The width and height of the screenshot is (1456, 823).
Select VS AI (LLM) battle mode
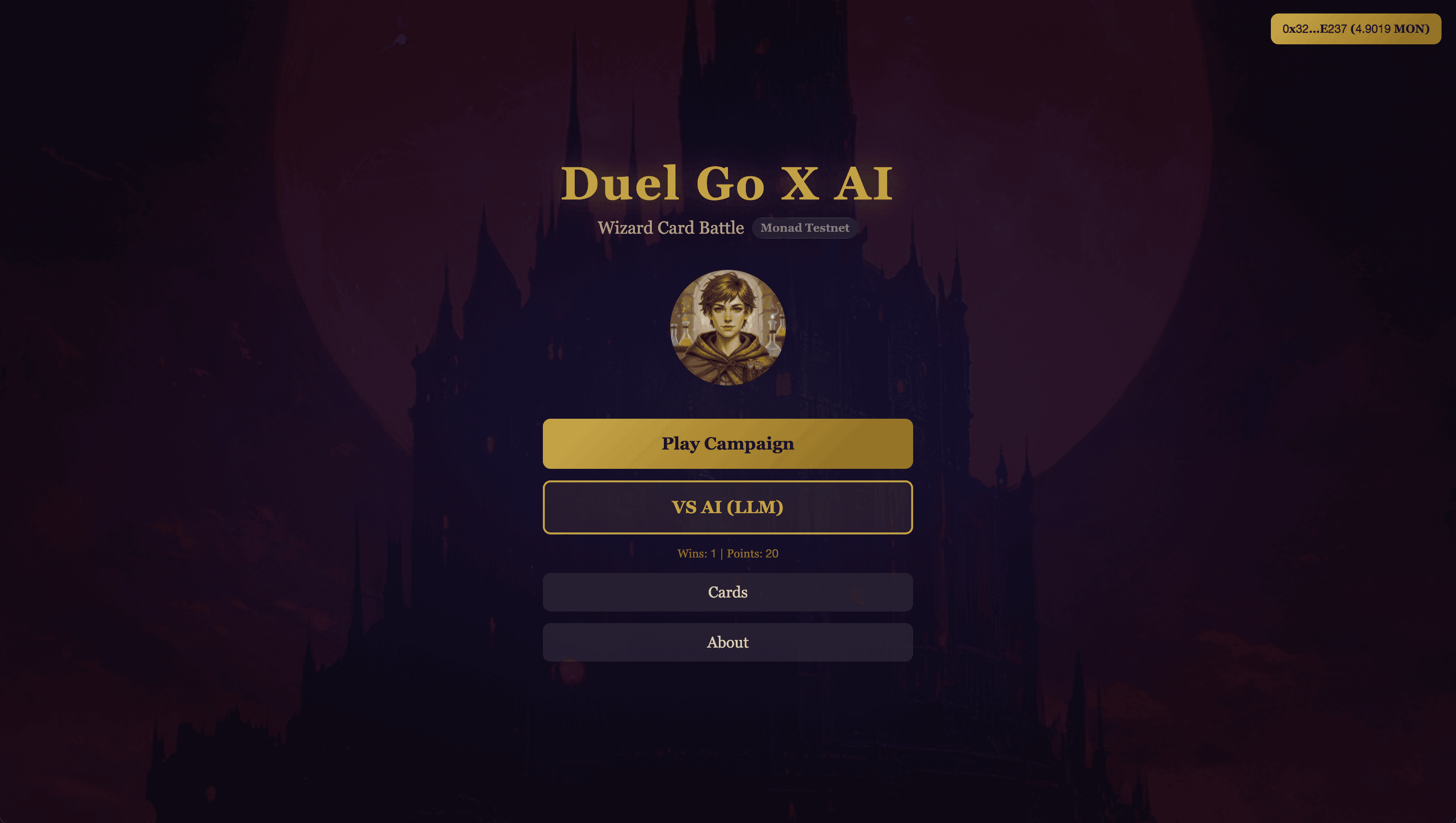click(x=728, y=507)
